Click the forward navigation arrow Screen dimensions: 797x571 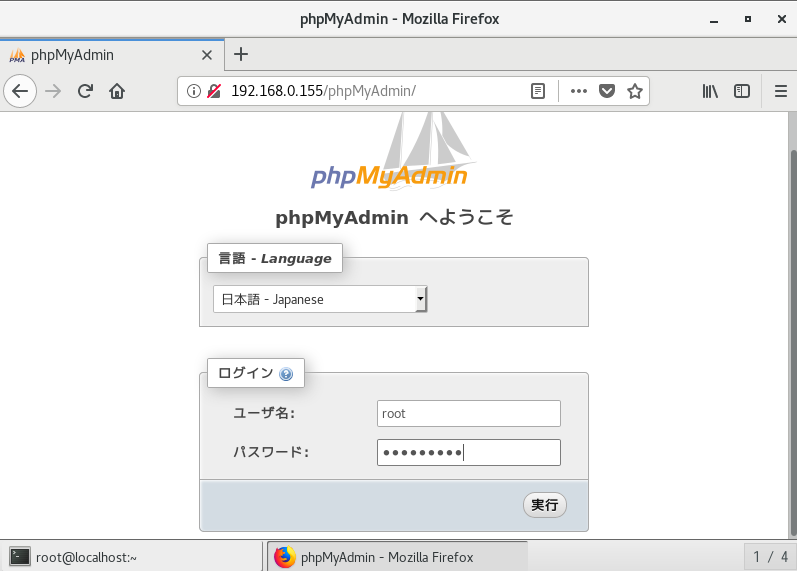(x=53, y=91)
